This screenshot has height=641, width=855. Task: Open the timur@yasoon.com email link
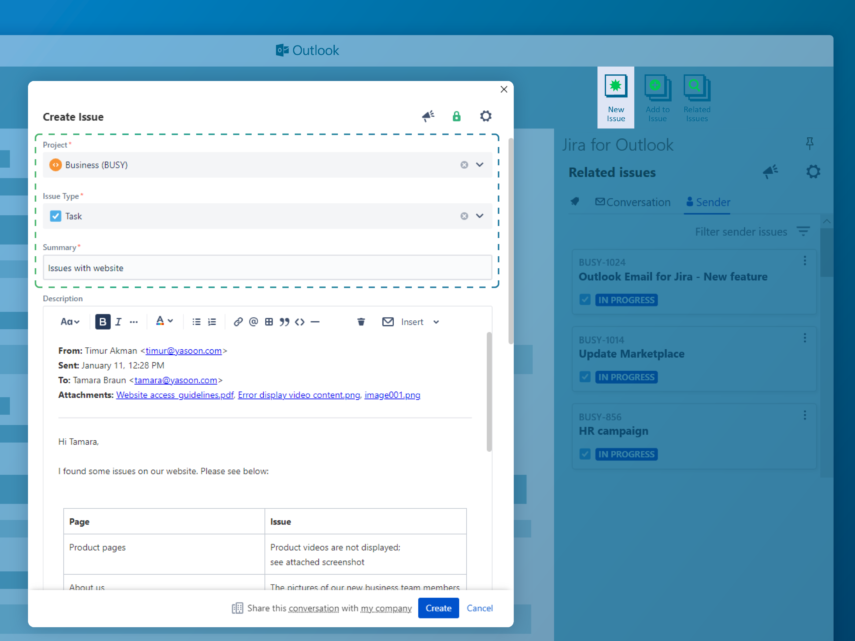184,350
